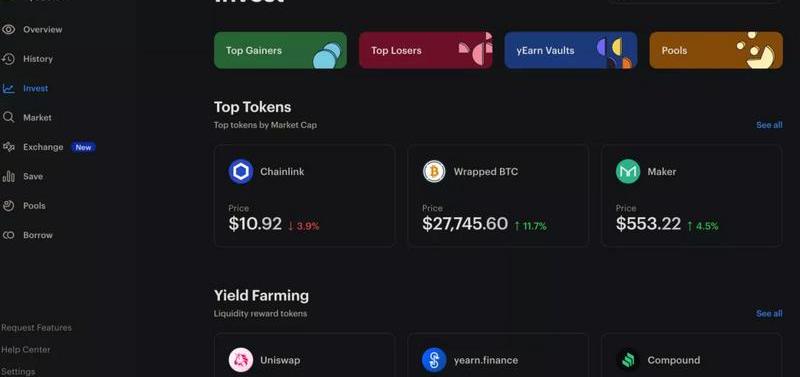Select Invest in the sidebar menu
800x377 pixels.
coord(35,88)
